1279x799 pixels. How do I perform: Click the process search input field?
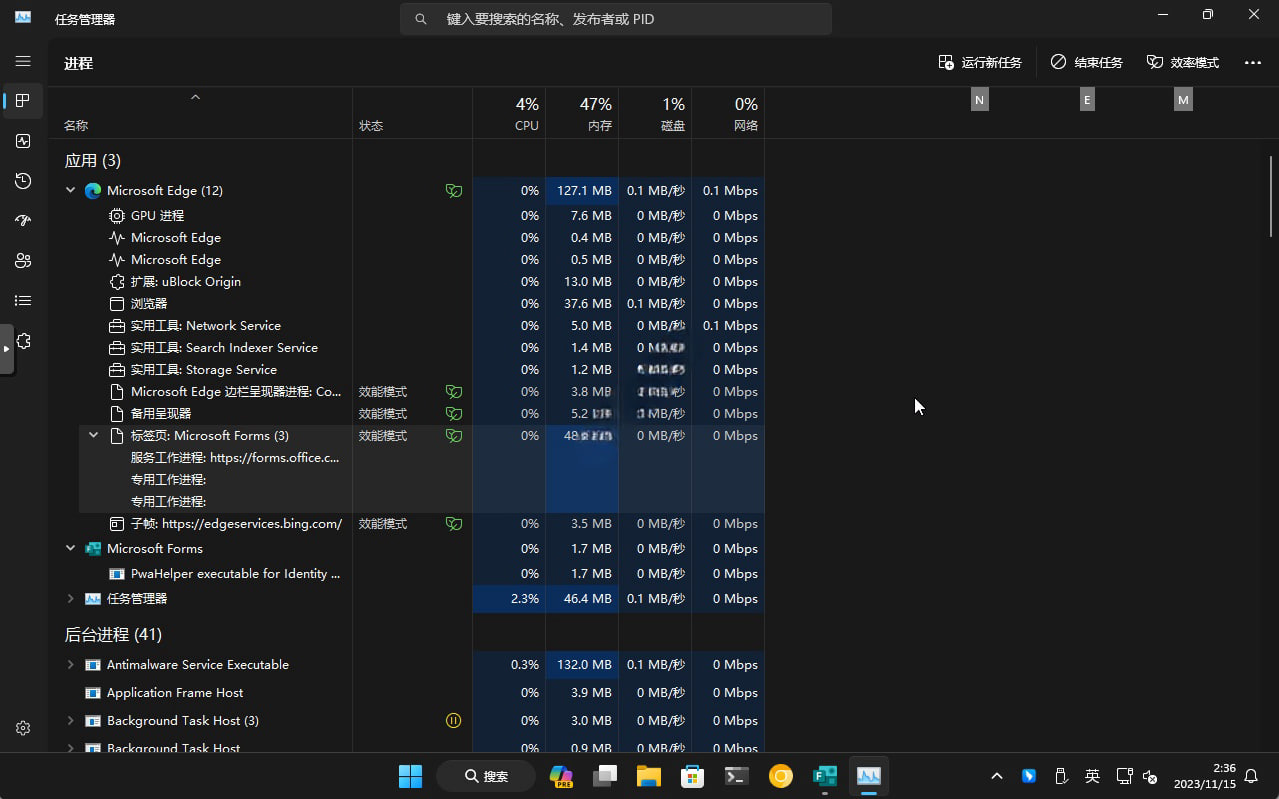(615, 18)
